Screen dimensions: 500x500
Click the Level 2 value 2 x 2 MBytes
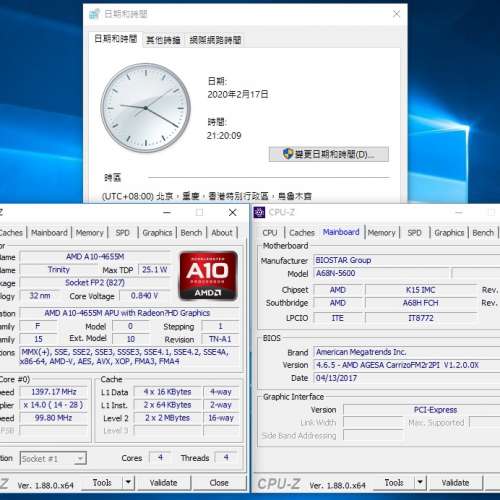click(167, 418)
